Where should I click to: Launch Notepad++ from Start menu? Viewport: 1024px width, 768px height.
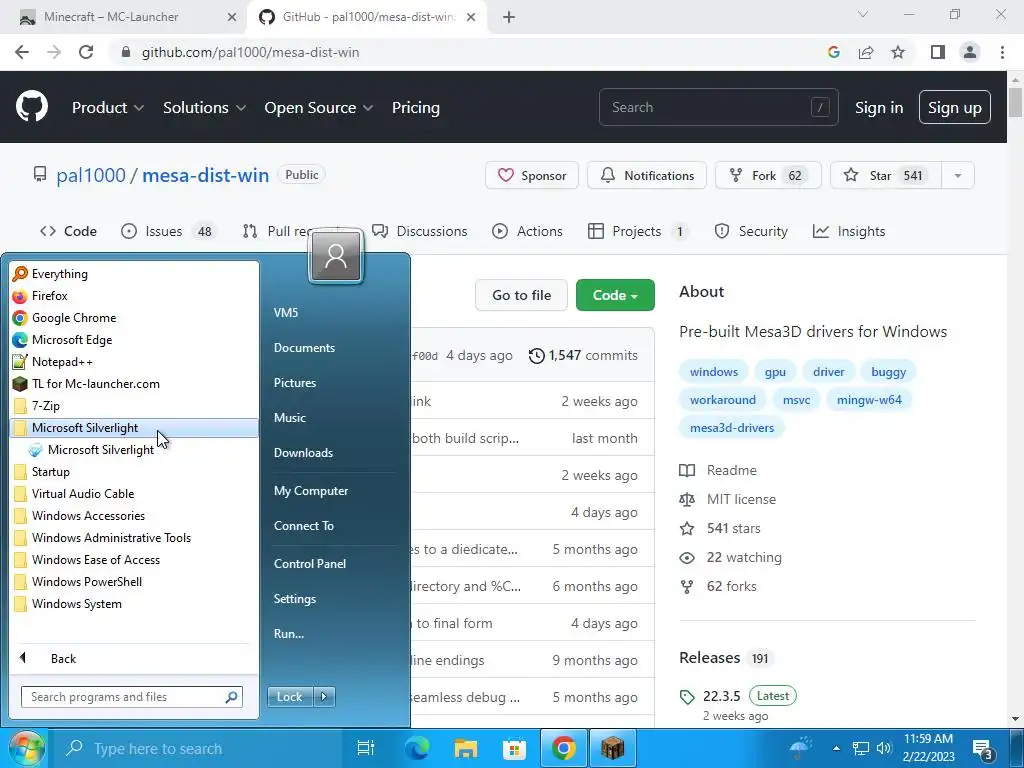(133, 362)
